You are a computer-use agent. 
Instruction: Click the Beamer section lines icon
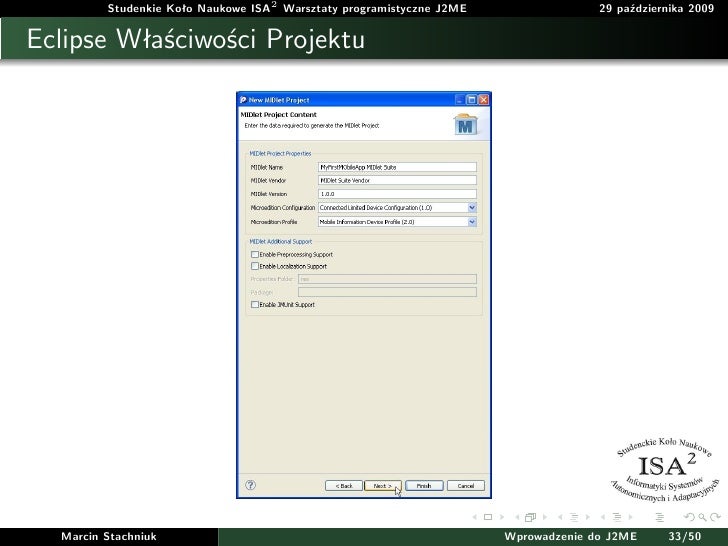[x=617, y=517]
